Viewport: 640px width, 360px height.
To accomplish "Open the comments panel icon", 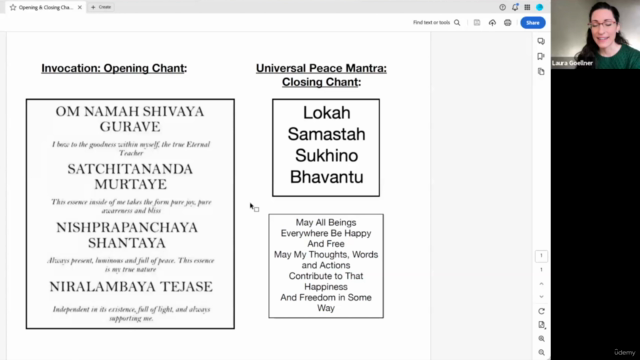I will 541,41.
